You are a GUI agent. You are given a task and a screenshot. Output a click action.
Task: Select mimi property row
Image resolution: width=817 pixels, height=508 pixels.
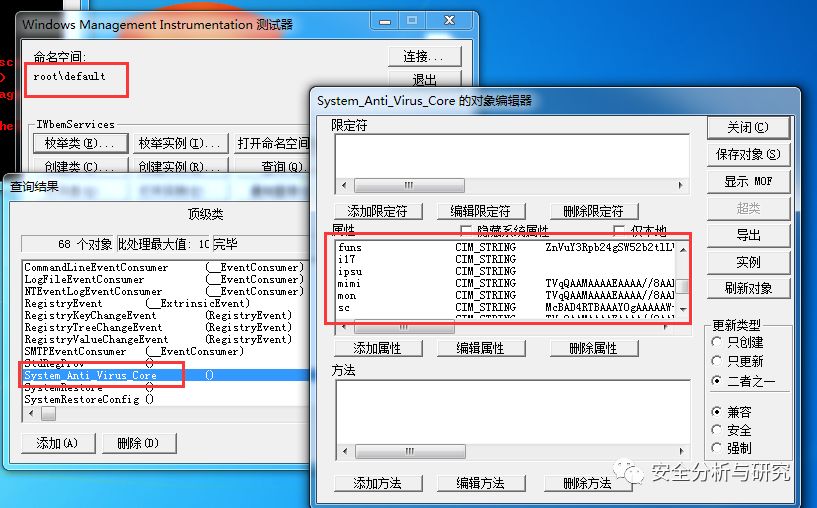click(x=505, y=283)
